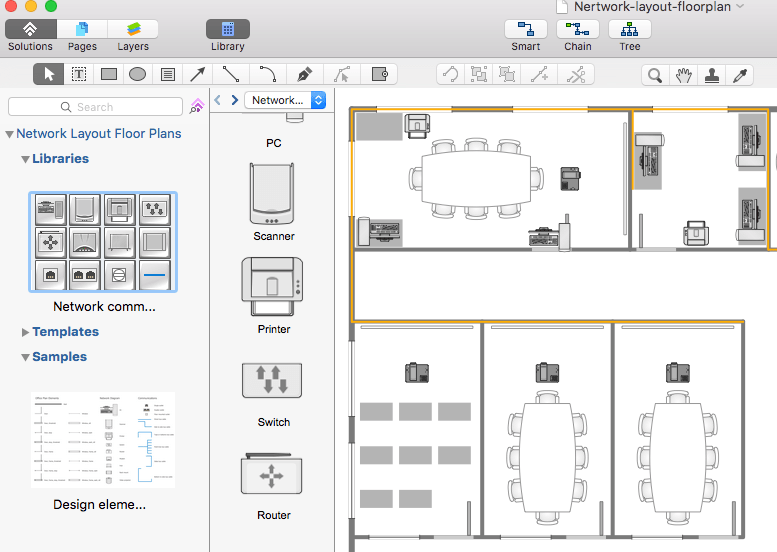Open the Design eleme... sample thumbnail
Image resolution: width=777 pixels, height=552 pixels.
click(x=103, y=440)
